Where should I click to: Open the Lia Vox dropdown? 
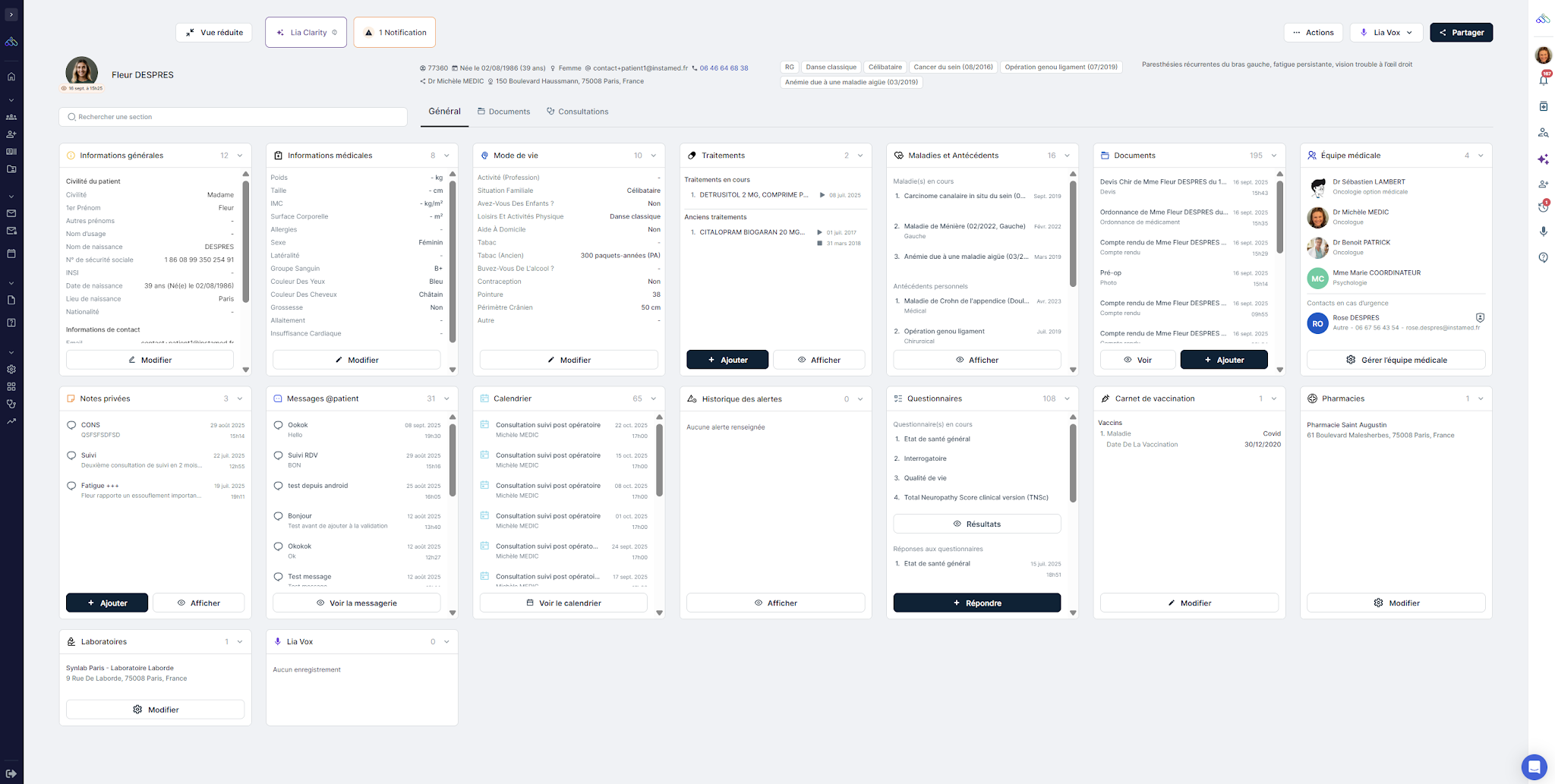[1386, 33]
